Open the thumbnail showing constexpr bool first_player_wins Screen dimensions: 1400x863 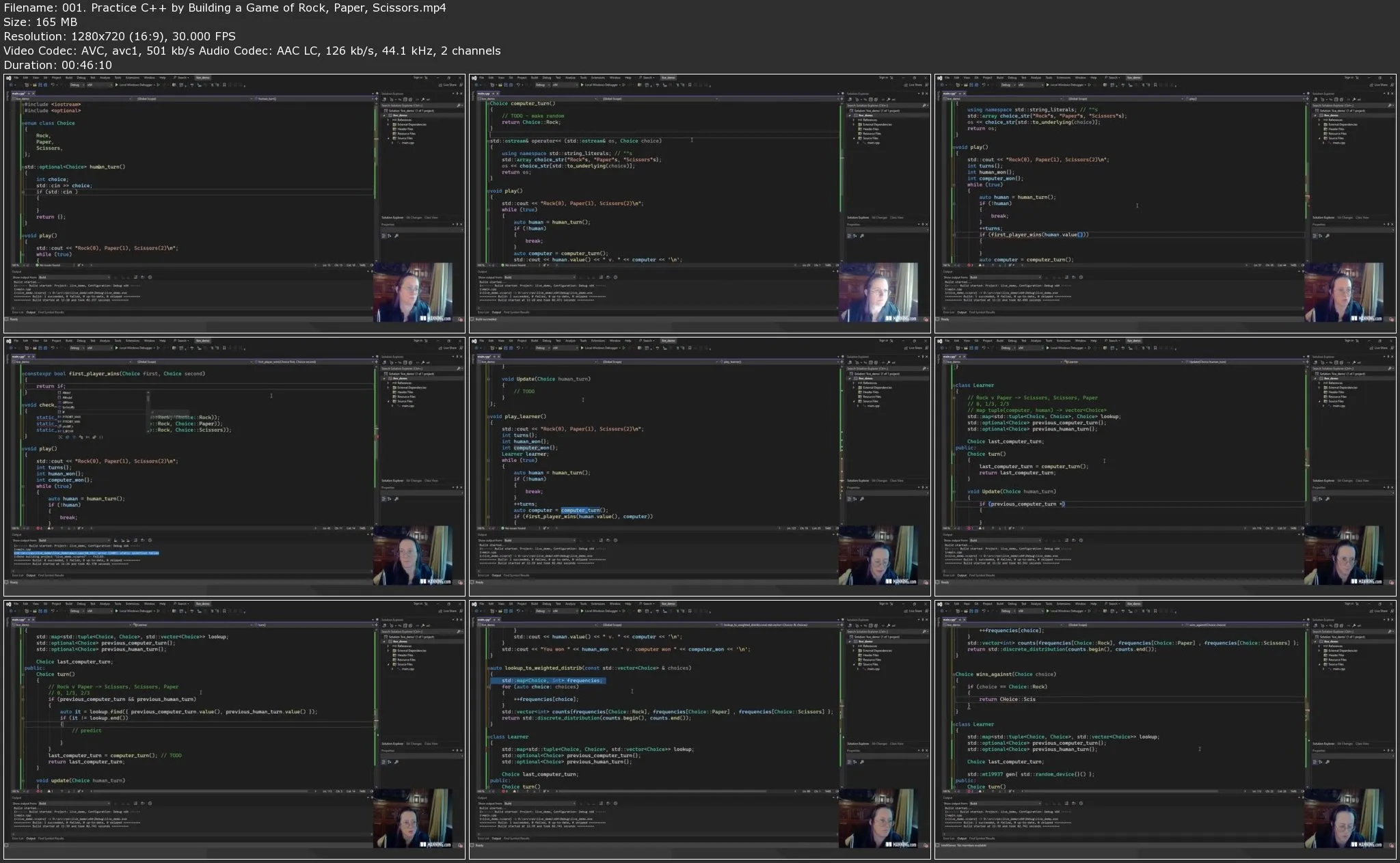pyautogui.click(x=234, y=466)
